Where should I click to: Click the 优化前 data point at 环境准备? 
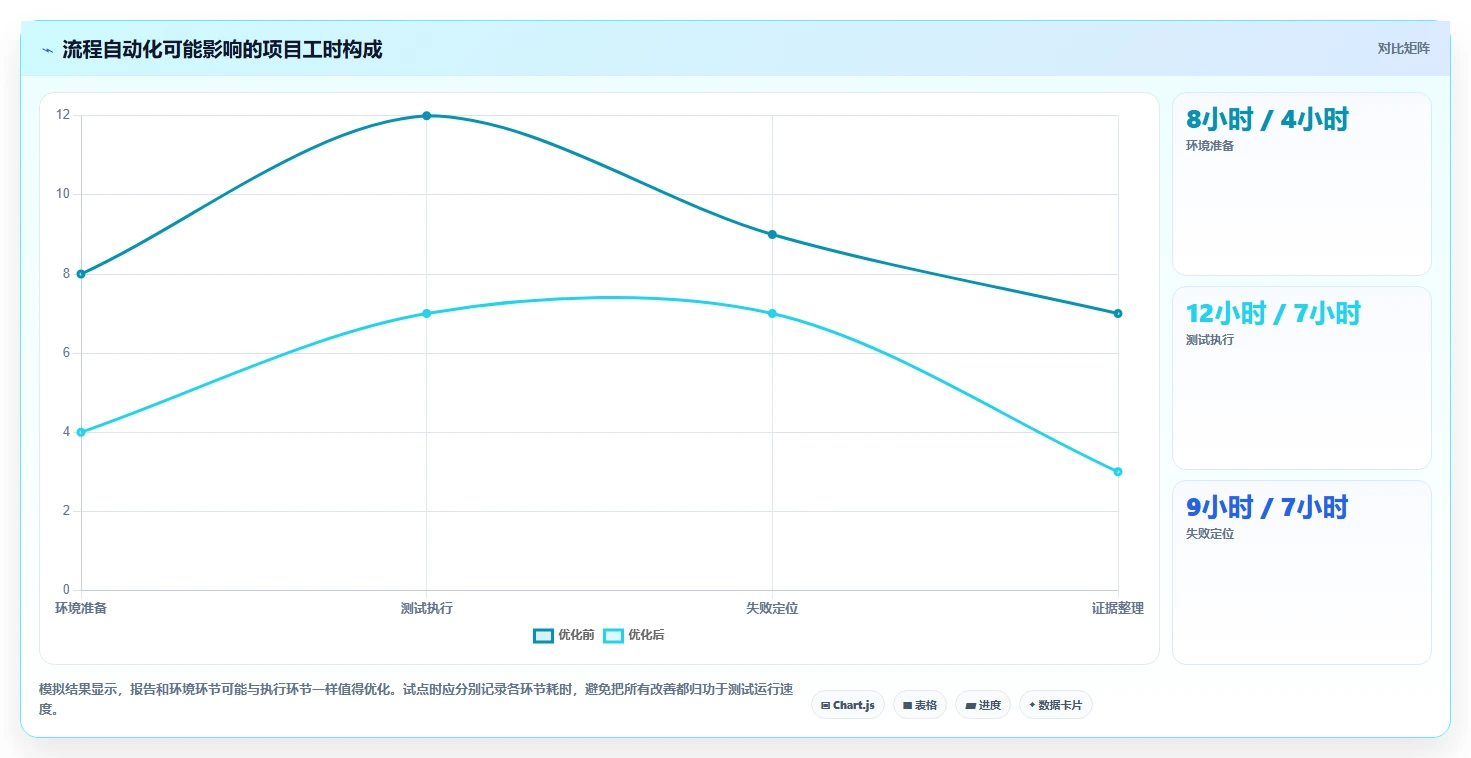click(81, 274)
